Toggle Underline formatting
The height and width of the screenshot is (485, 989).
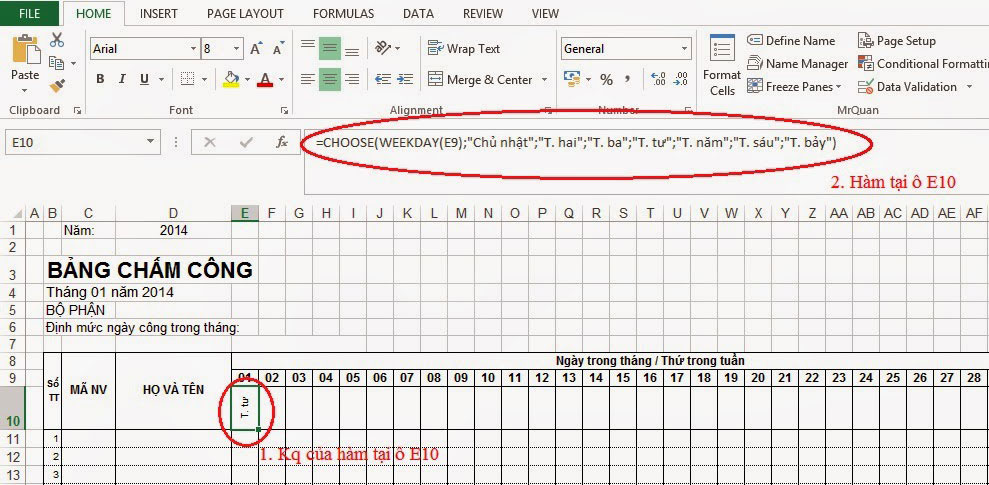click(x=144, y=79)
